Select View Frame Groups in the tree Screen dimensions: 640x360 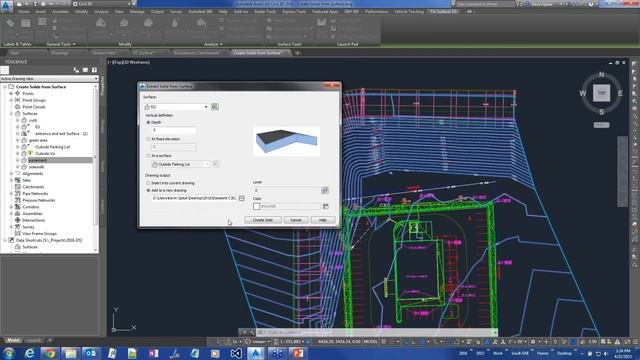(x=40, y=233)
